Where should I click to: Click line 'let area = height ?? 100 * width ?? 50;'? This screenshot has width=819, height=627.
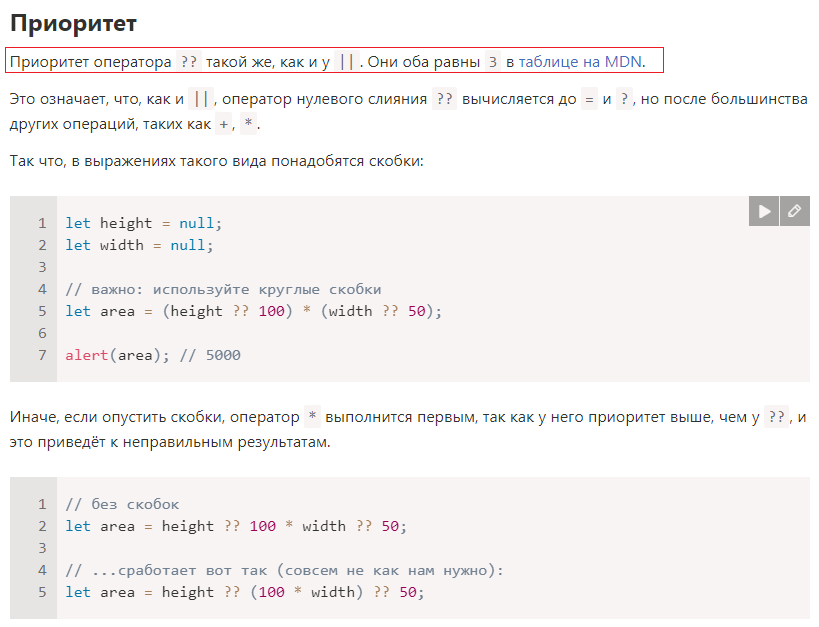[x=236, y=526]
